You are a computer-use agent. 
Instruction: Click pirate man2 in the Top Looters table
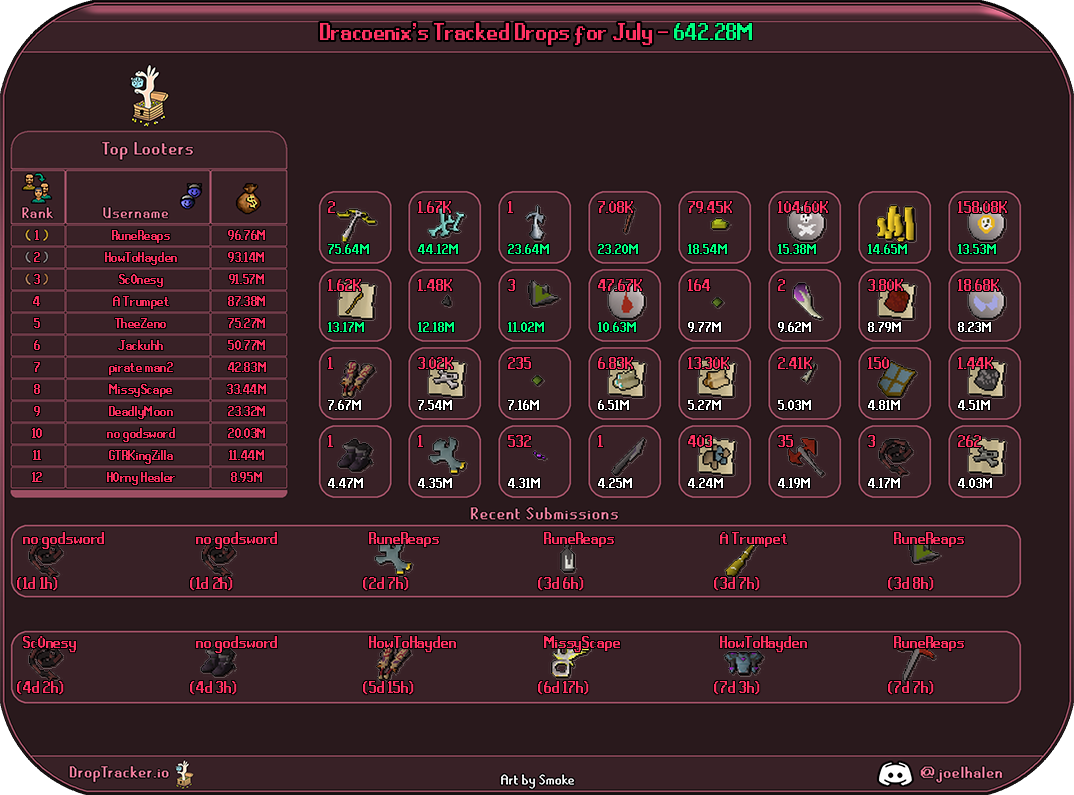point(140,368)
